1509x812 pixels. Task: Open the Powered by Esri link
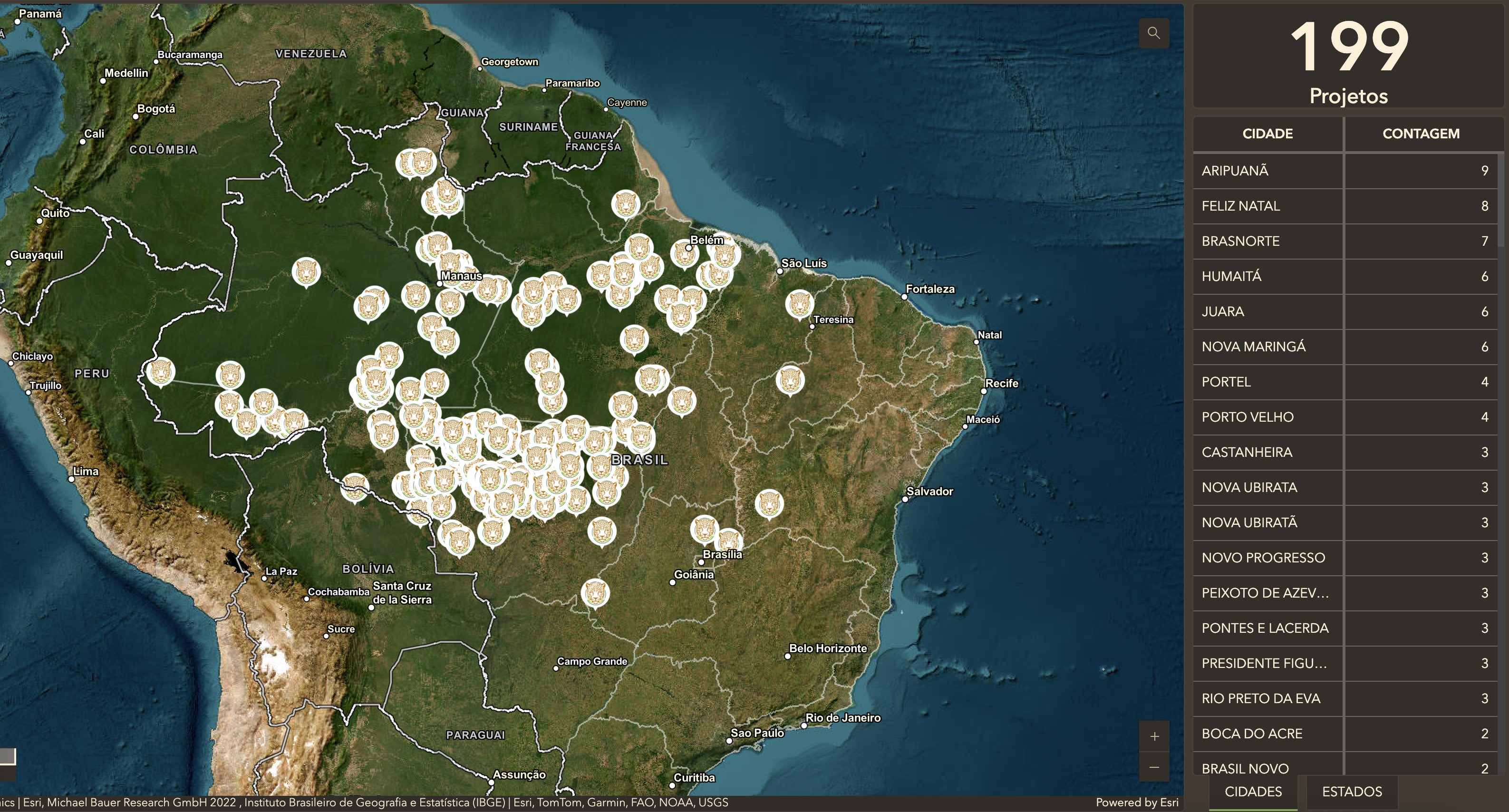(1136, 802)
